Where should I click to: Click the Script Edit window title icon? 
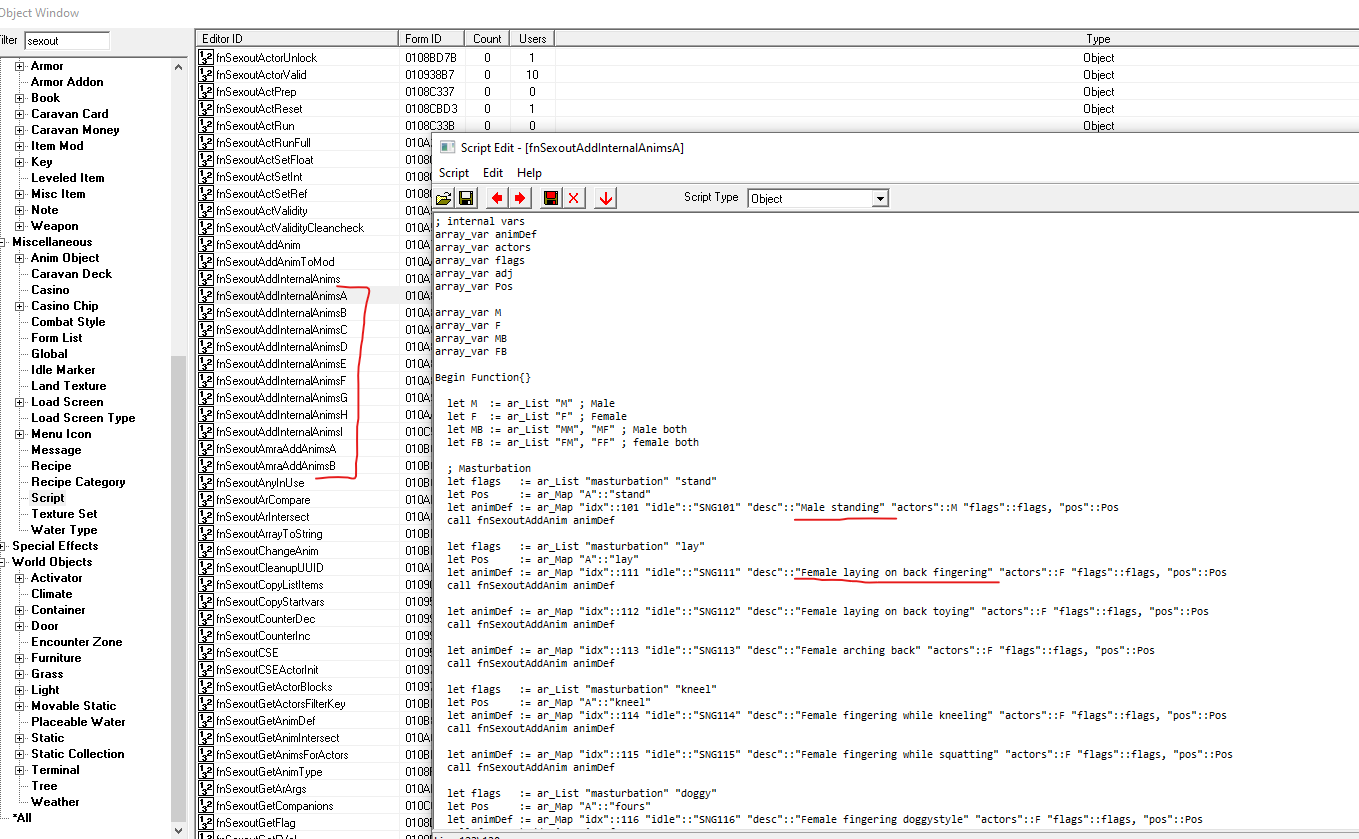coord(448,148)
